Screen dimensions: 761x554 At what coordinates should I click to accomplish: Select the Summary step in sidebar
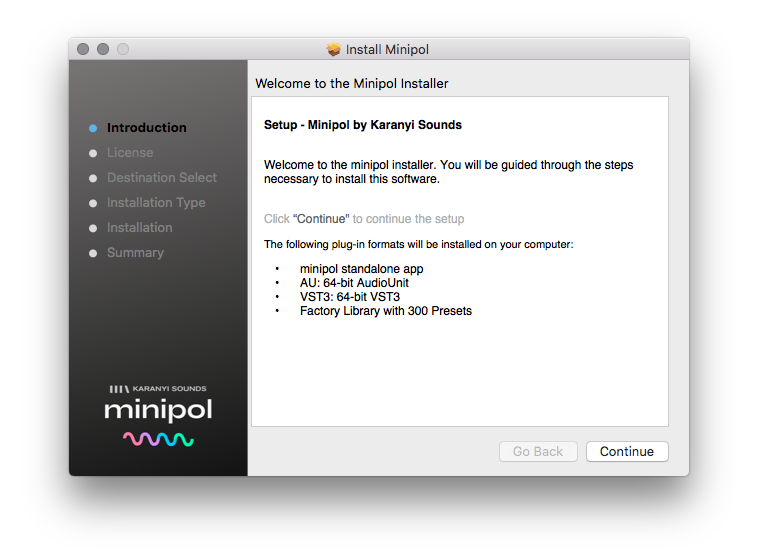135,252
